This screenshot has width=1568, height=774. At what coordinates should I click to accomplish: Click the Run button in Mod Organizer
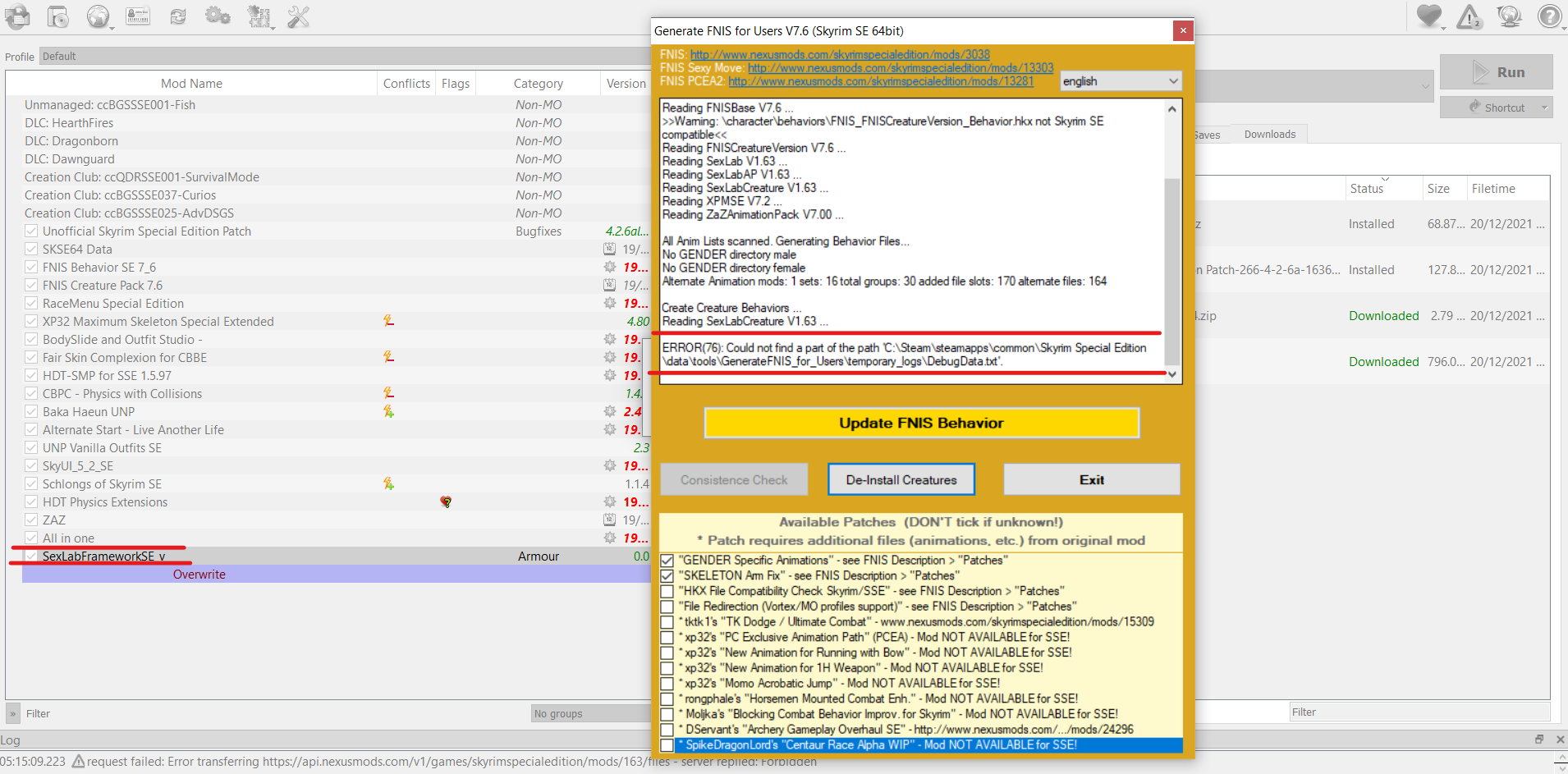pos(1496,72)
